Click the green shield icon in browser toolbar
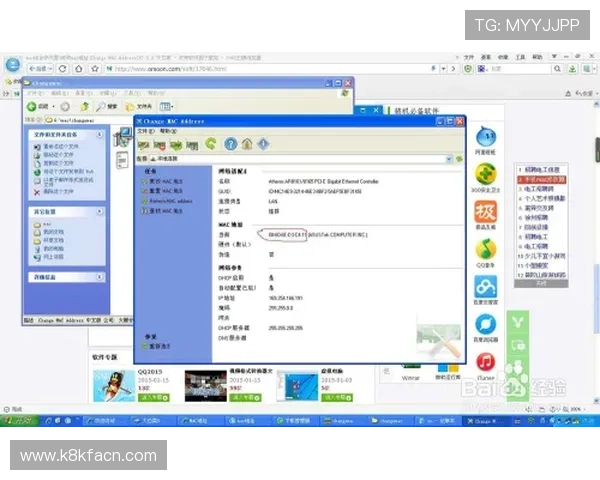 click(468, 69)
